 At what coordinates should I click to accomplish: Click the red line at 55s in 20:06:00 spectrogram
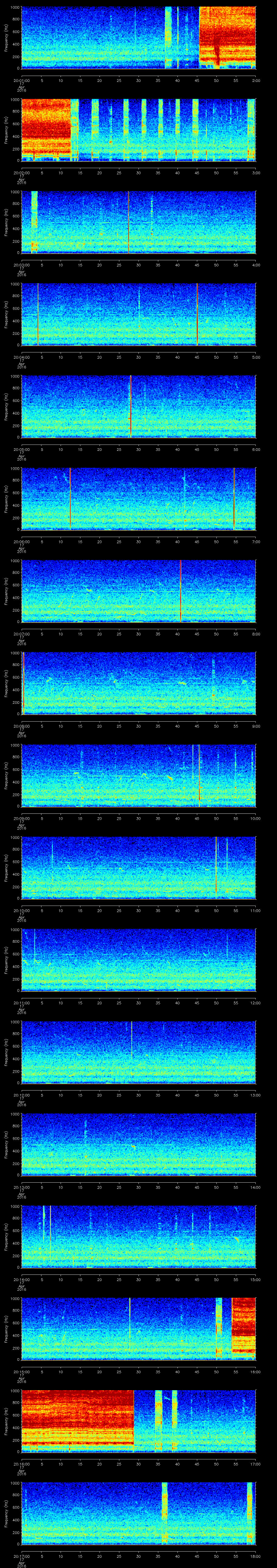[234, 499]
